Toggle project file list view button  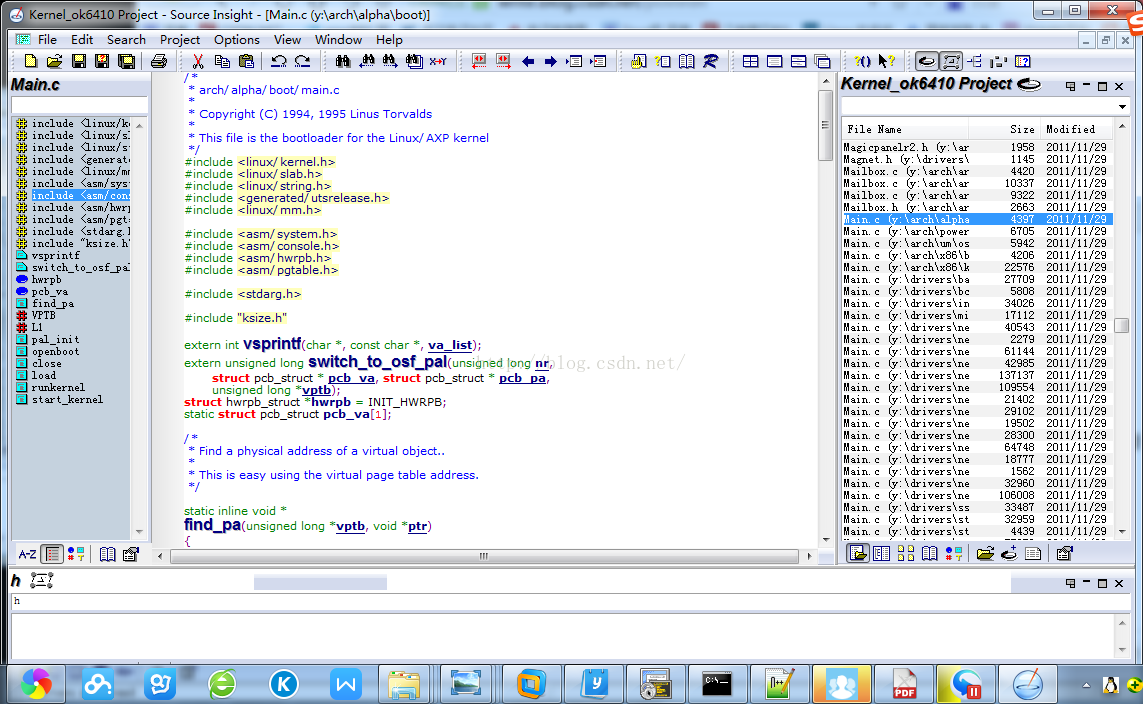pyautogui.click(x=858, y=554)
